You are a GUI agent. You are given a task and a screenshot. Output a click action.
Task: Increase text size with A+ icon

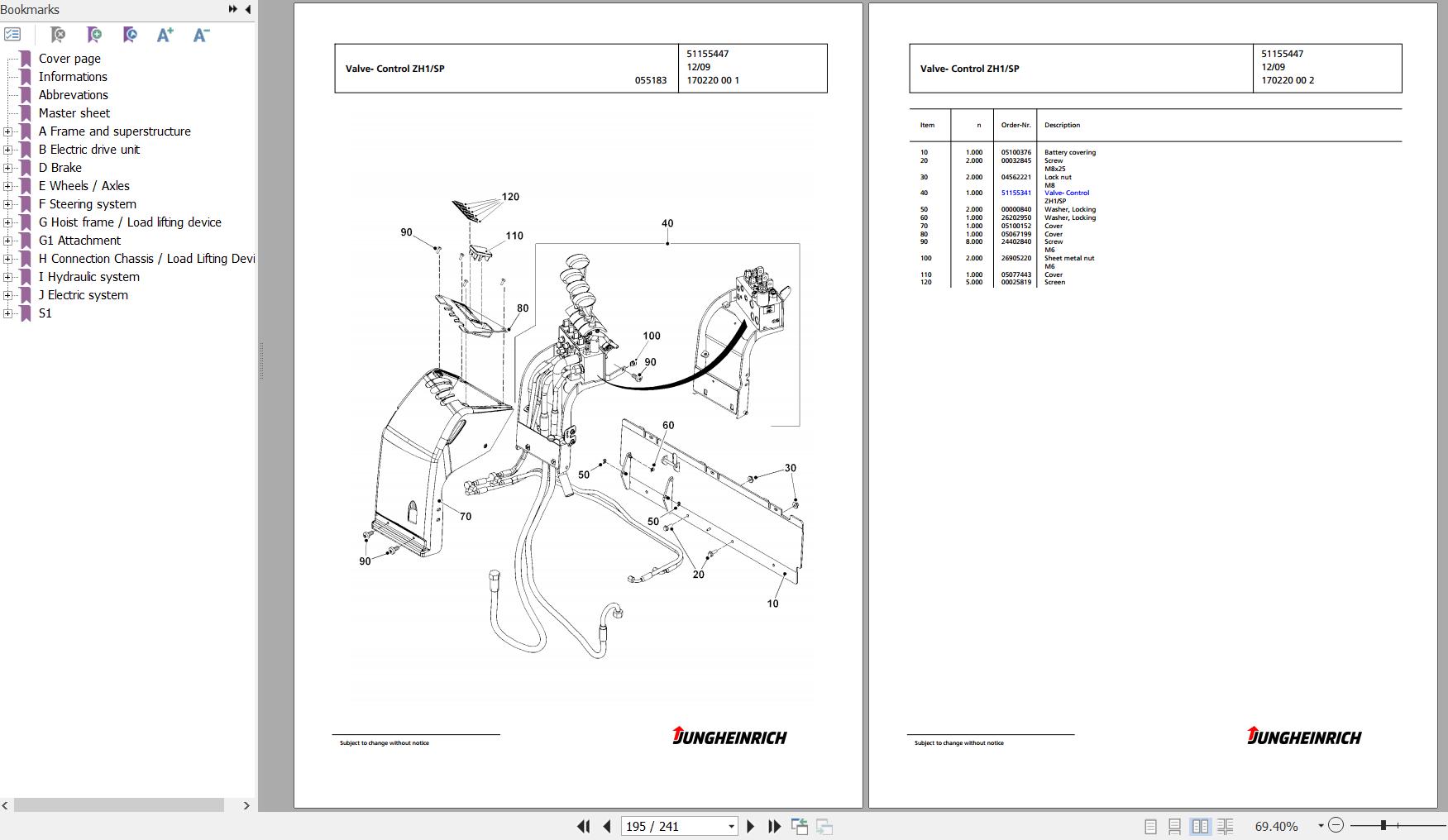click(x=165, y=34)
